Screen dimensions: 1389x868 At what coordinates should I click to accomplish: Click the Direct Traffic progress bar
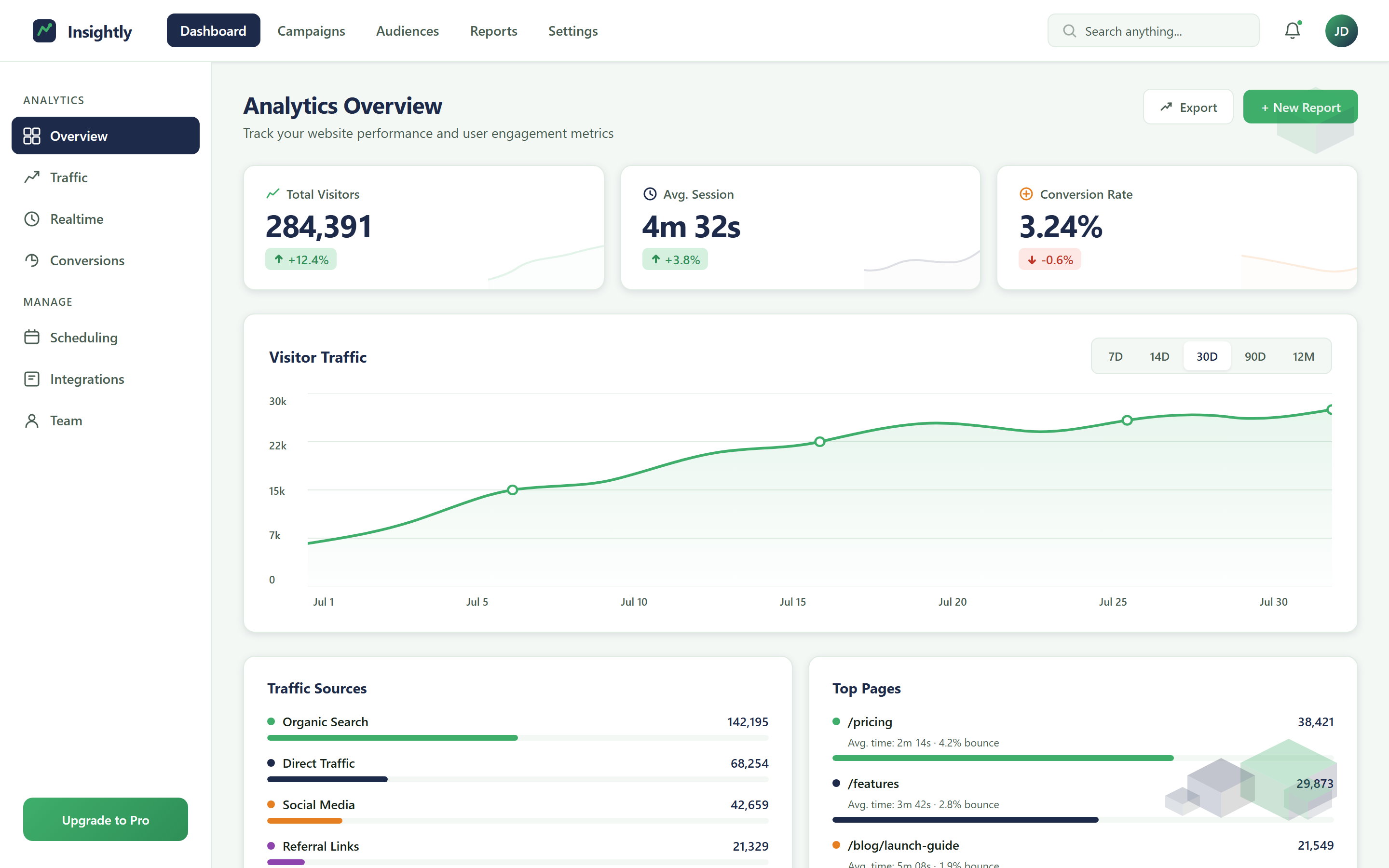click(517, 779)
